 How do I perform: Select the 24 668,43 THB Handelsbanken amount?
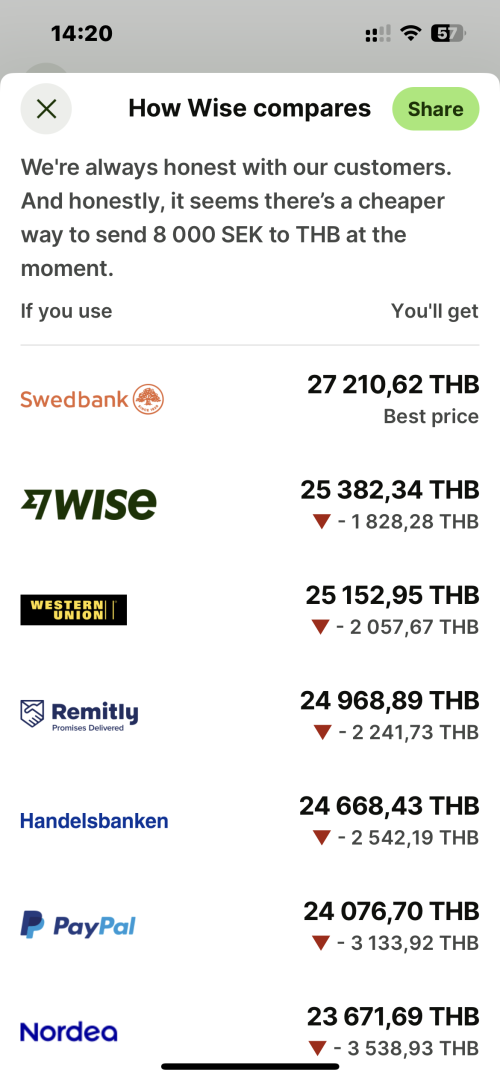[389, 805]
